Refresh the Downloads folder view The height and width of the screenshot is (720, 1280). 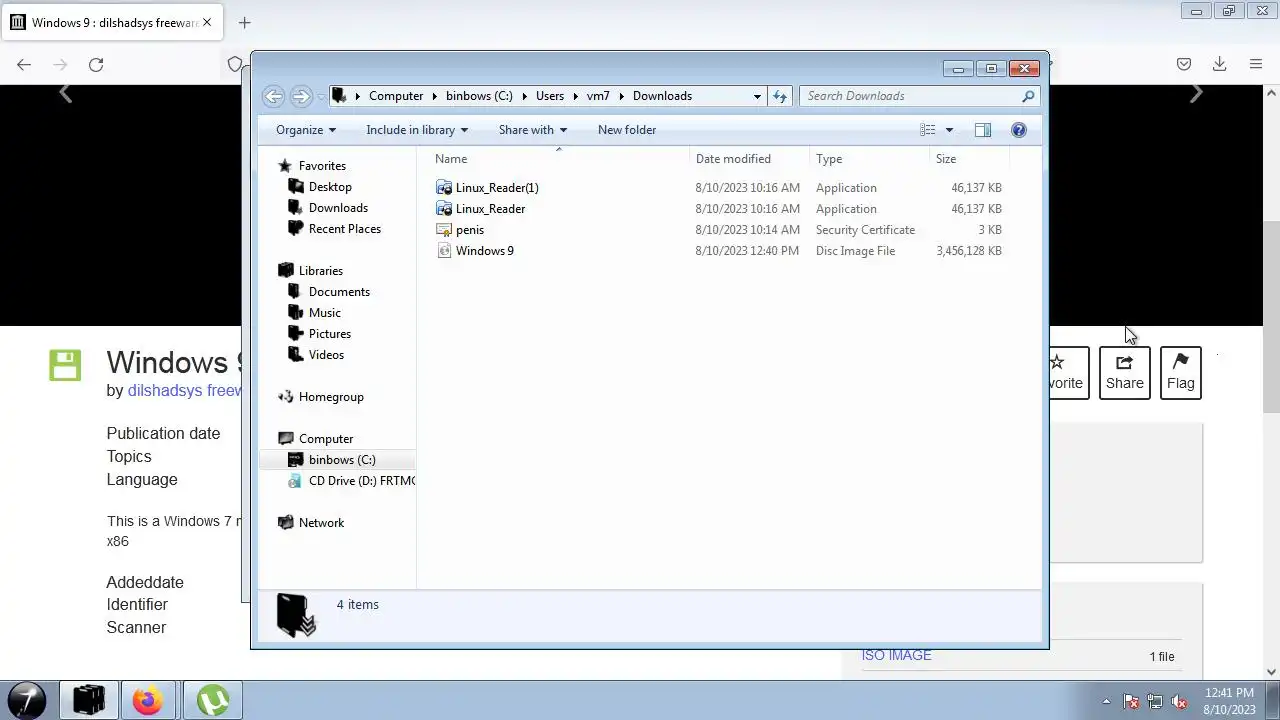tap(780, 96)
